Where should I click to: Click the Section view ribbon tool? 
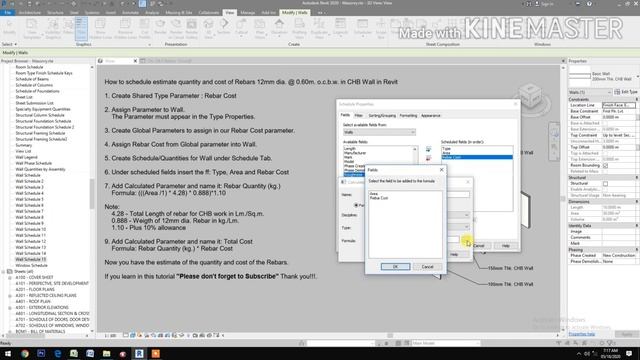point(224,28)
